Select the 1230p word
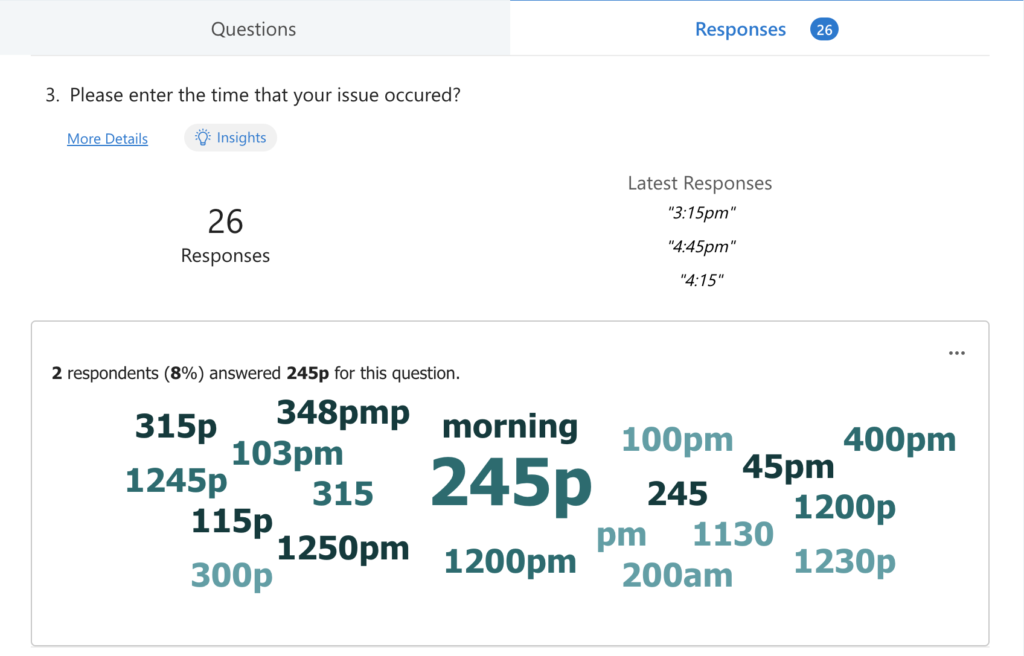 (844, 562)
